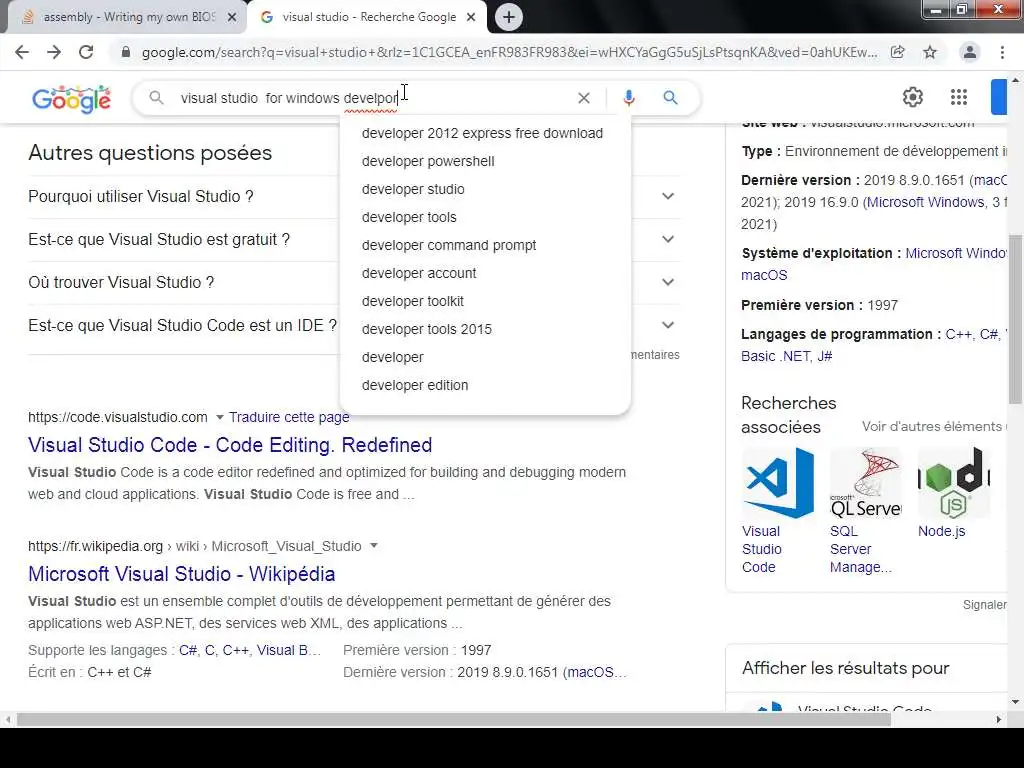Open 'Microsoft Visual Studio - Wikipédia' result
Viewport: 1024px width, 768px height.
[x=182, y=574]
